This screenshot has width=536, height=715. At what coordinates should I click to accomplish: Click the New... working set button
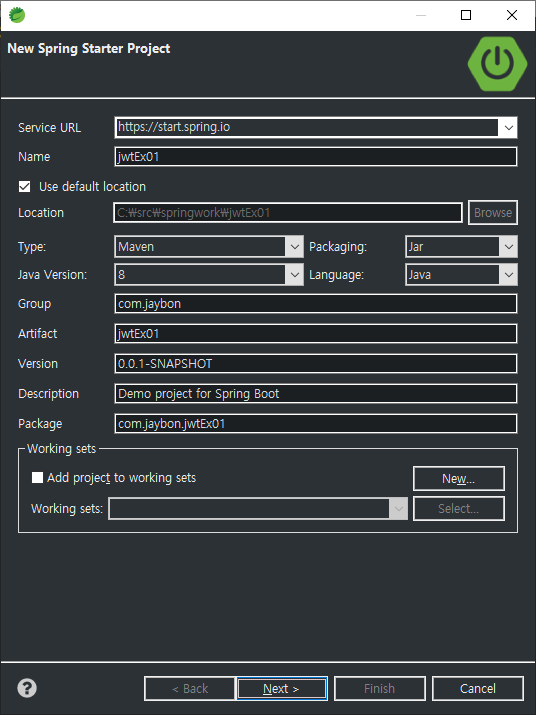pyautogui.click(x=458, y=478)
